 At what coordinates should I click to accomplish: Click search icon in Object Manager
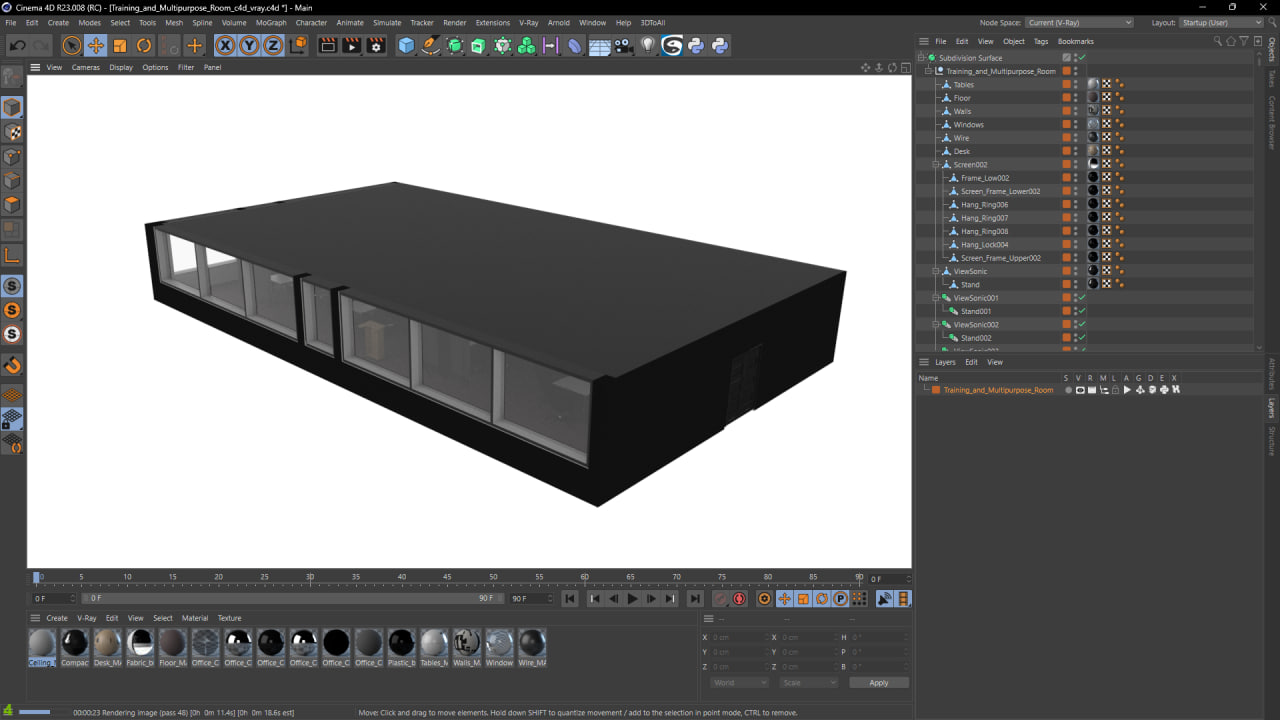pyautogui.click(x=1217, y=41)
